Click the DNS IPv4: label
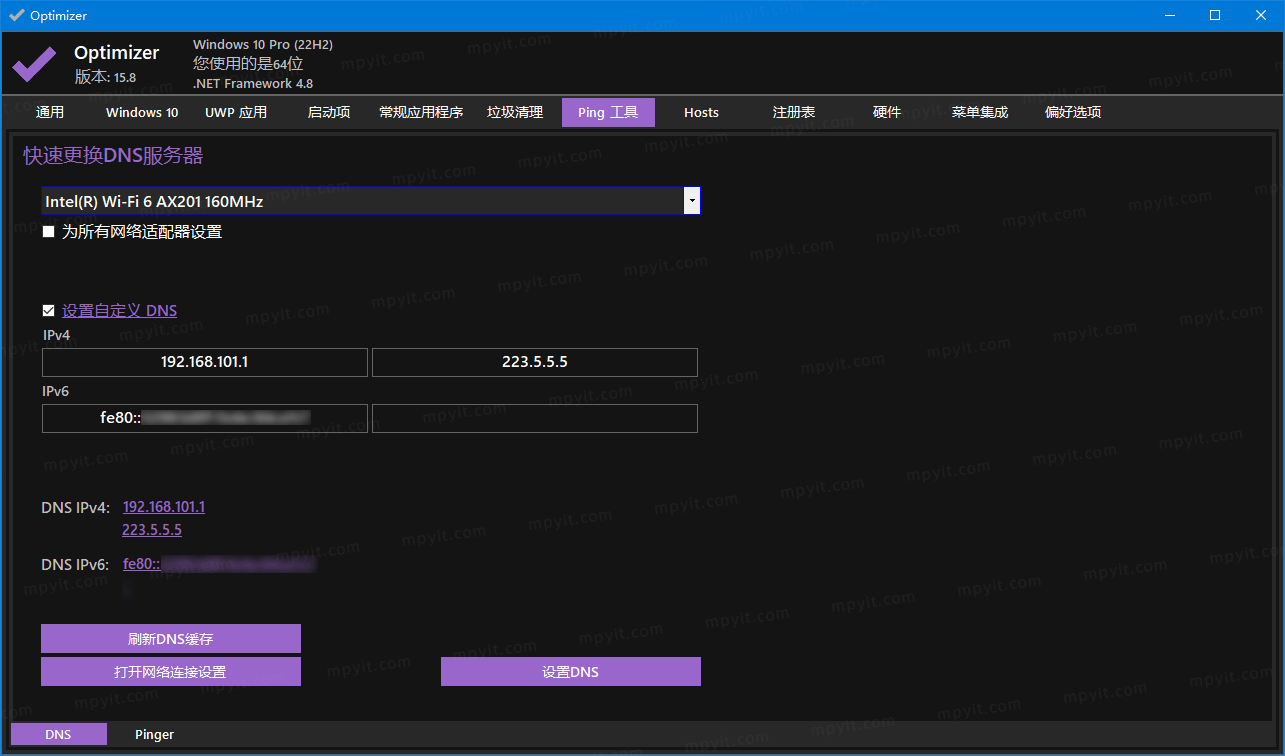This screenshot has width=1285, height=756. [x=76, y=507]
